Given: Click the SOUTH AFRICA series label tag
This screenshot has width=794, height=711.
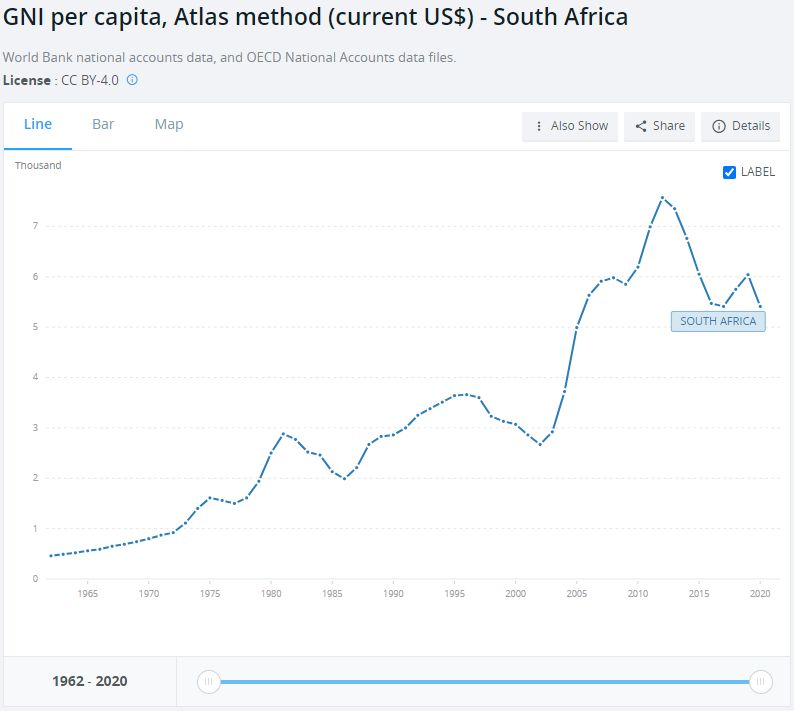Looking at the screenshot, I should tap(718, 321).
